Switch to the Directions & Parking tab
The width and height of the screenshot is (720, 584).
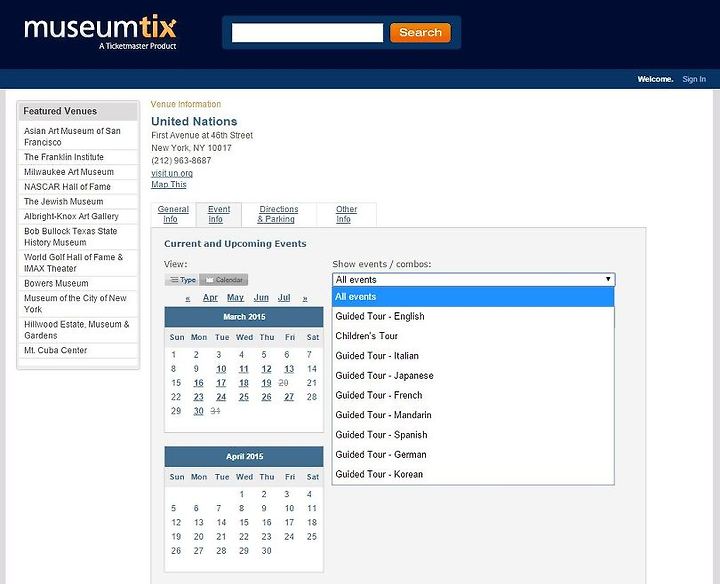click(x=278, y=214)
